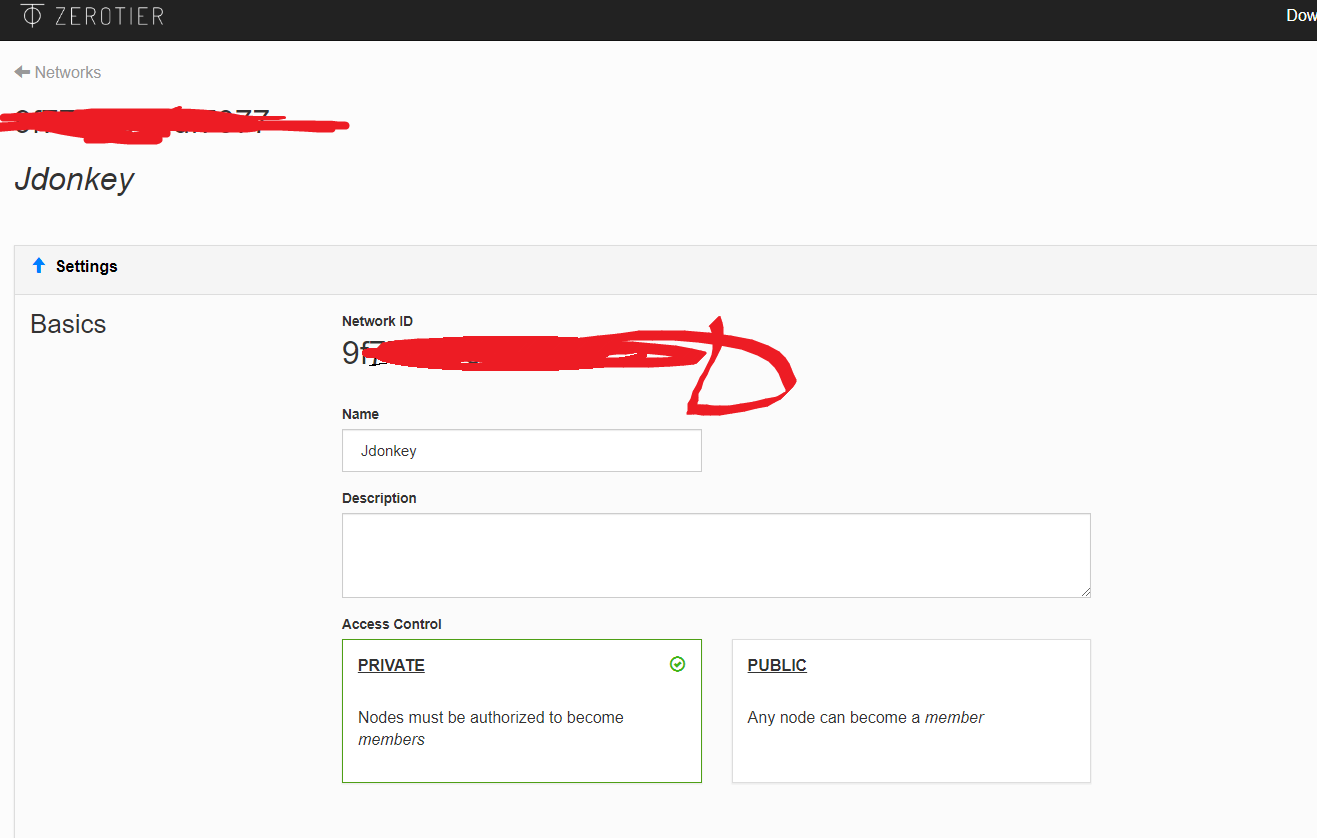
Task: Click the ZeroTier logo in header
Action: point(93,15)
